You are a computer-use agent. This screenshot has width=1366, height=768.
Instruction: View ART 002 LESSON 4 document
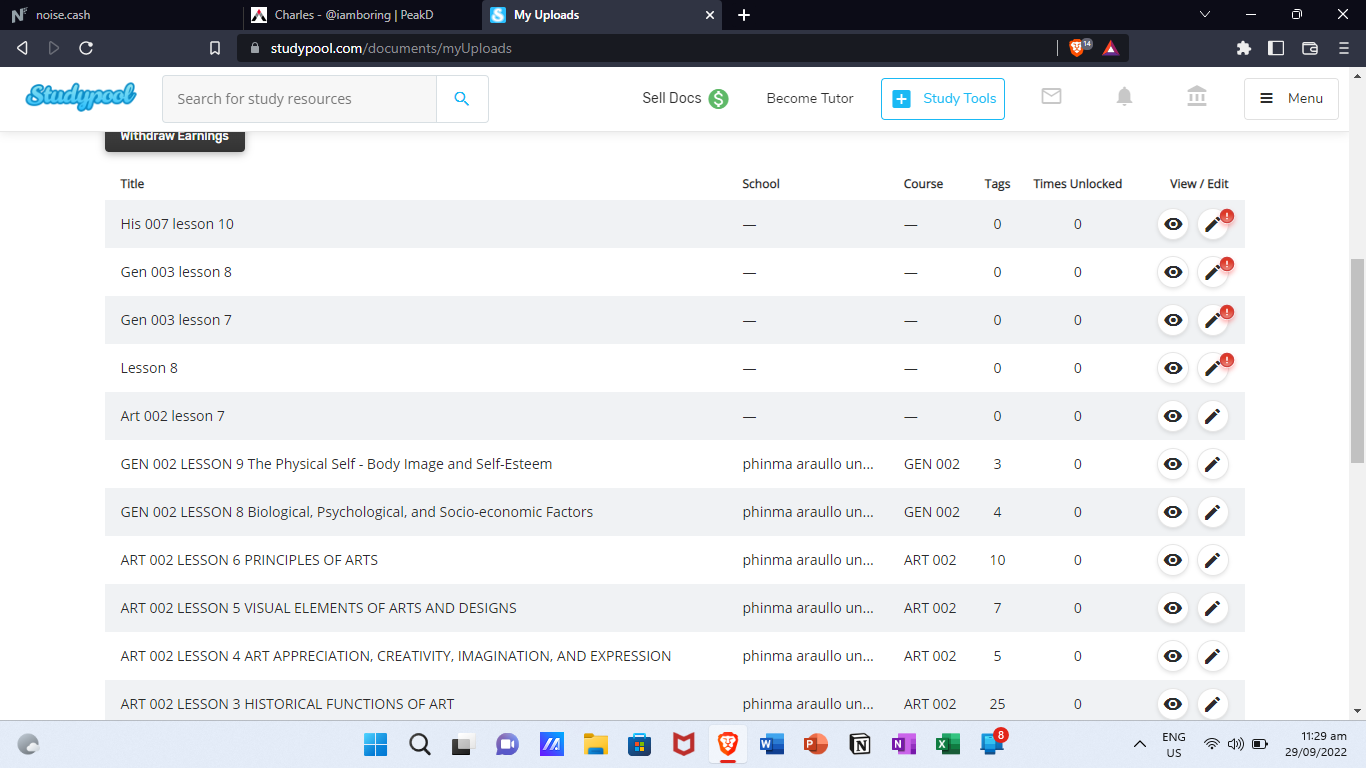pos(1173,656)
